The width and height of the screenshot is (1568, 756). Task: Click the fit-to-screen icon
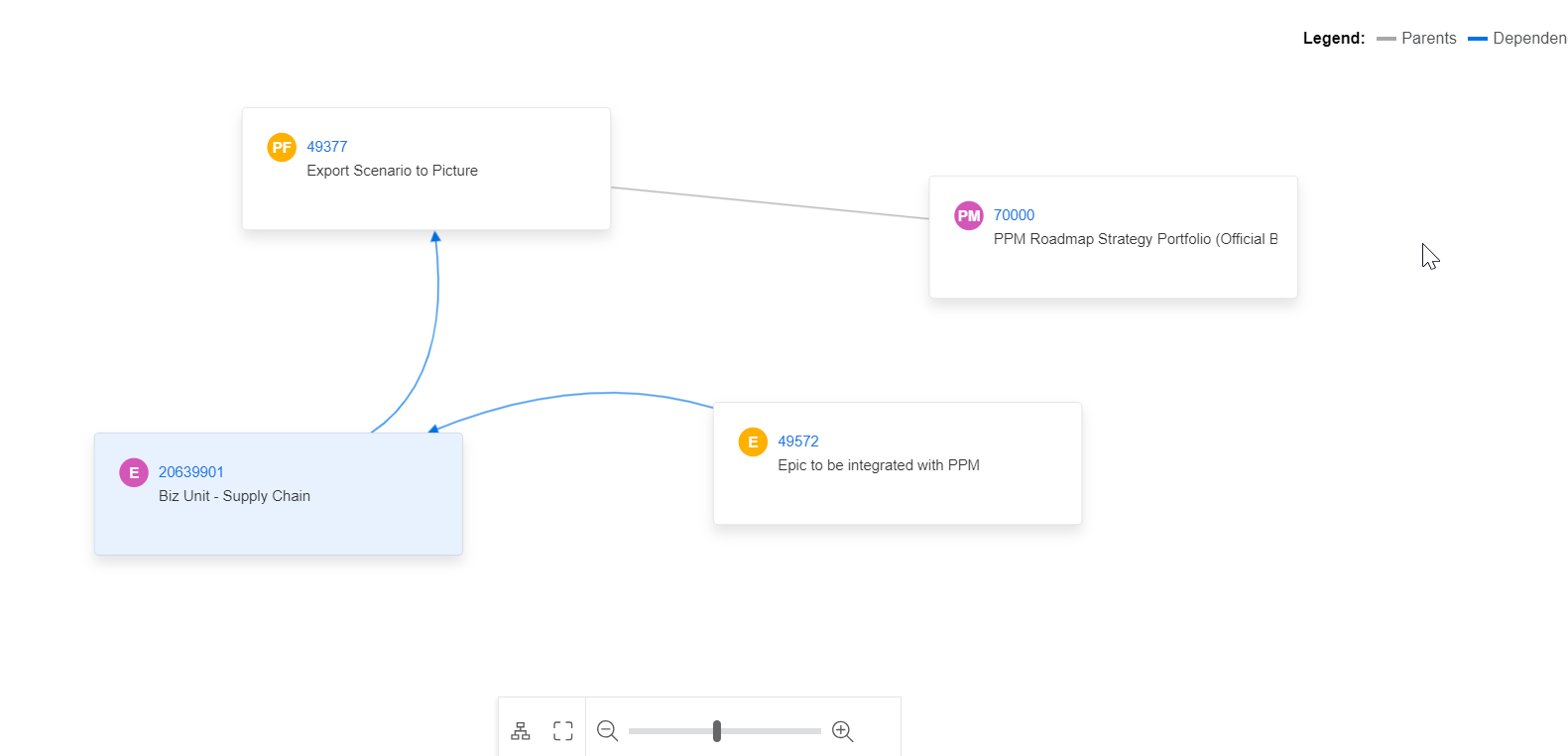point(563,731)
